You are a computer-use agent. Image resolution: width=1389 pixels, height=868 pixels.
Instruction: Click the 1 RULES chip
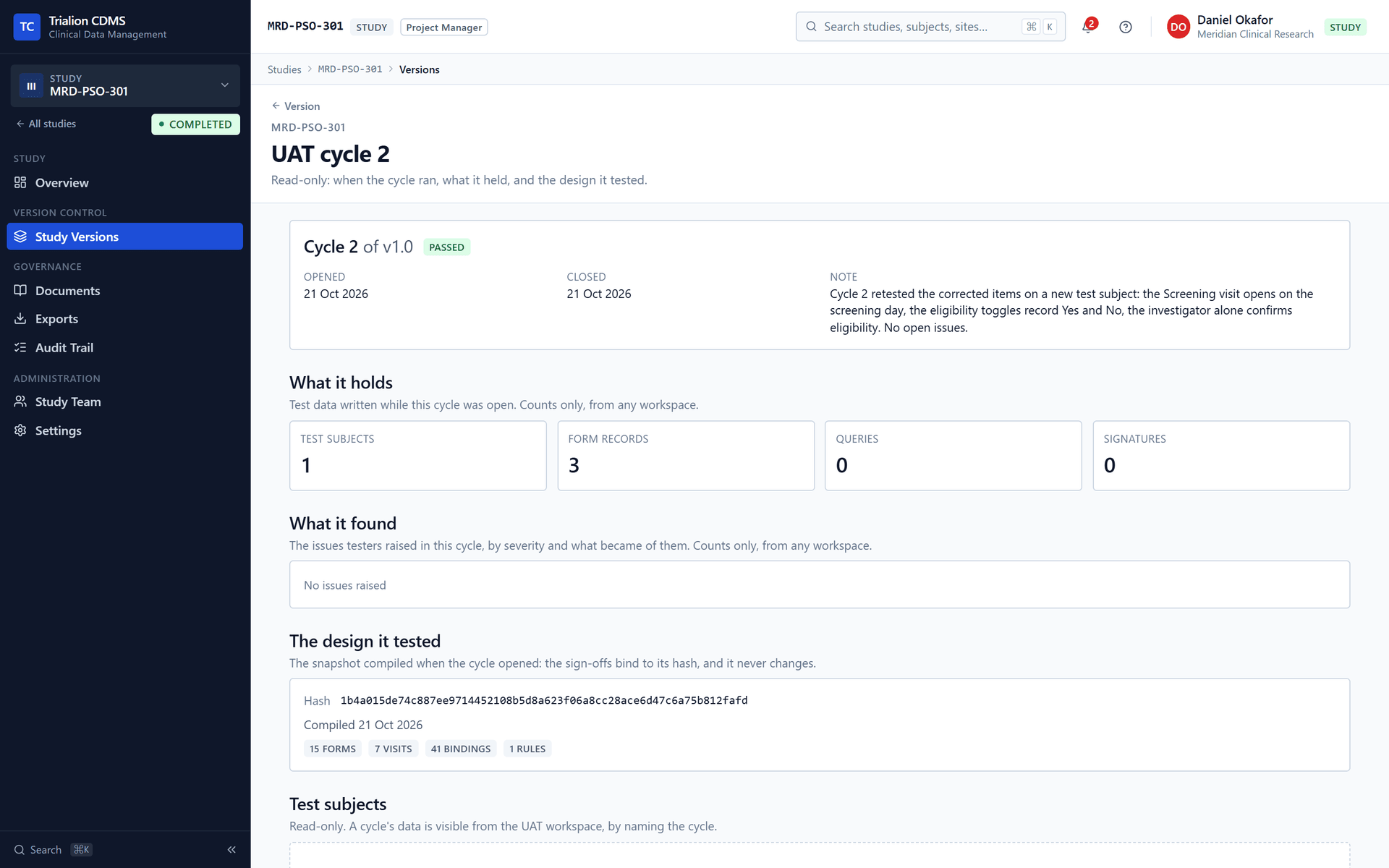coord(527,749)
